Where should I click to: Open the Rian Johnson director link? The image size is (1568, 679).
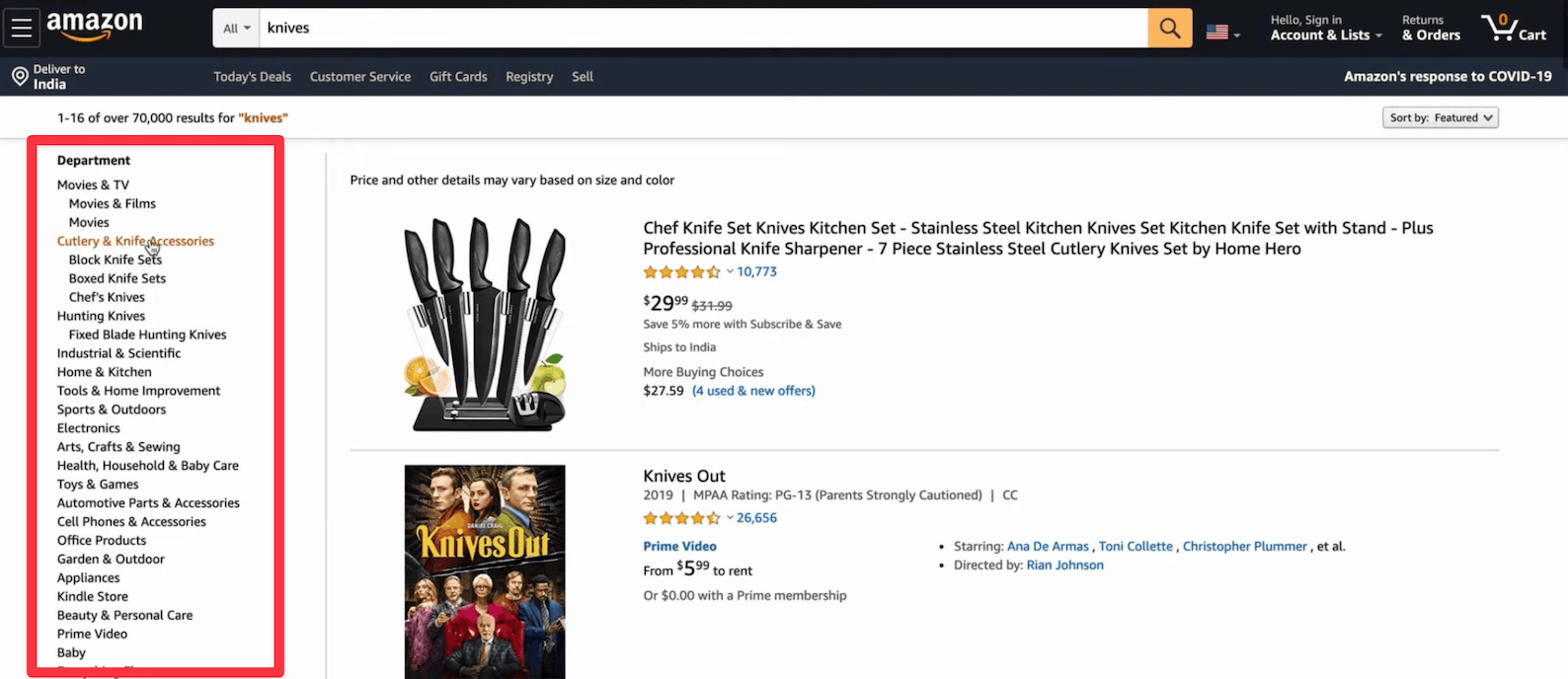coord(1064,566)
